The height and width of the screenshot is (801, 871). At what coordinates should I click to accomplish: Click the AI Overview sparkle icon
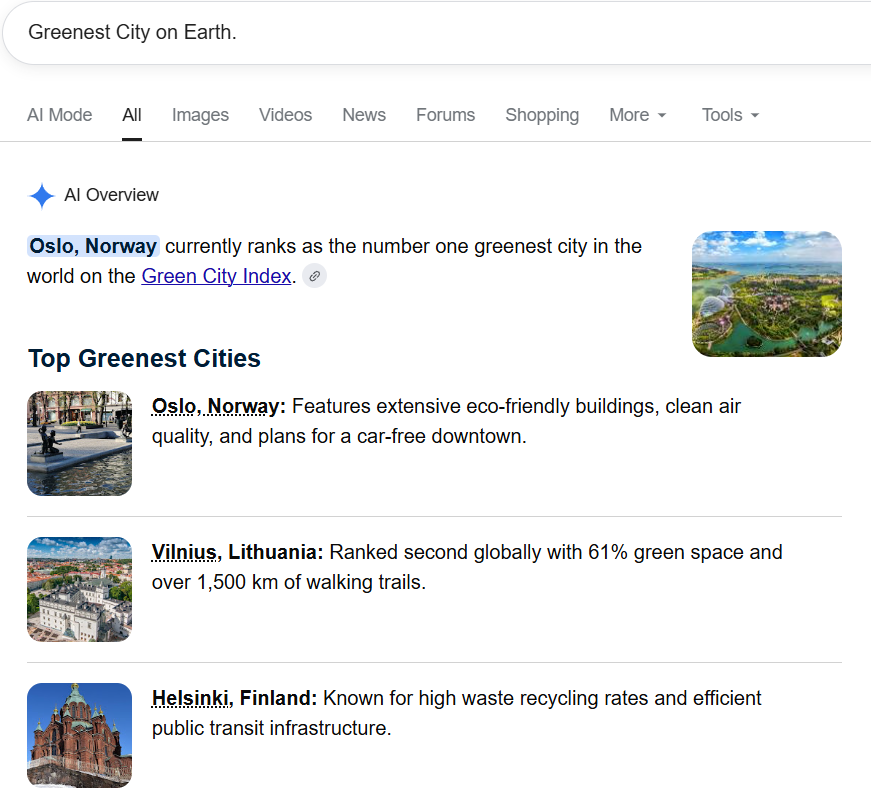[42, 196]
